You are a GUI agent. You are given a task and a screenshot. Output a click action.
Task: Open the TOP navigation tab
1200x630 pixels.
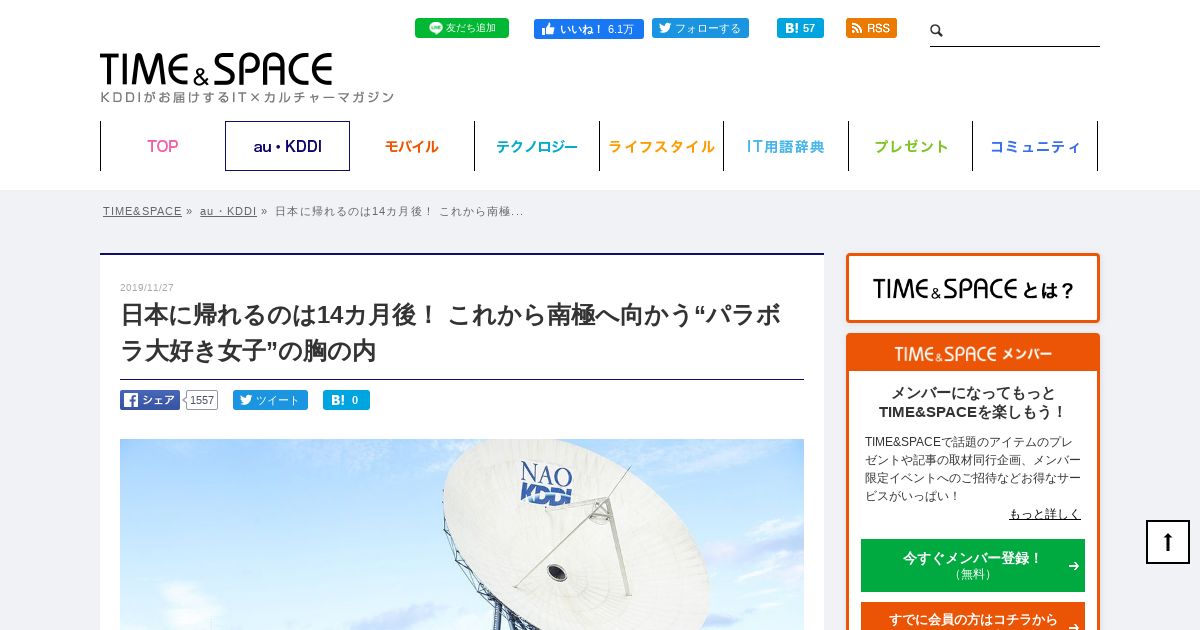[x=163, y=146]
